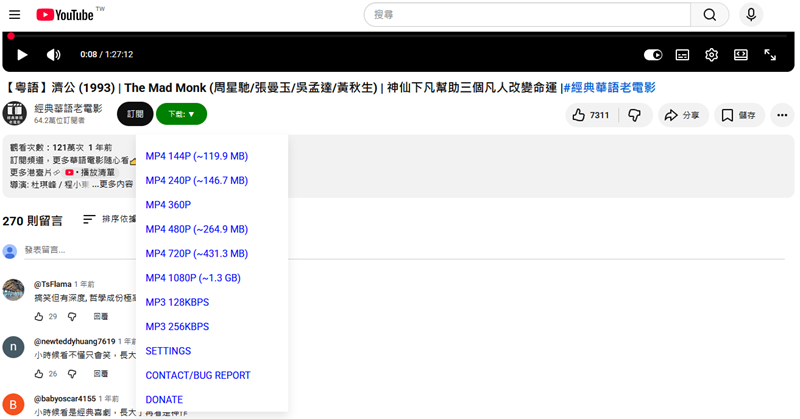This screenshot has height=419, width=800.
Task: Open the more actions ellipsis
Action: (x=782, y=115)
